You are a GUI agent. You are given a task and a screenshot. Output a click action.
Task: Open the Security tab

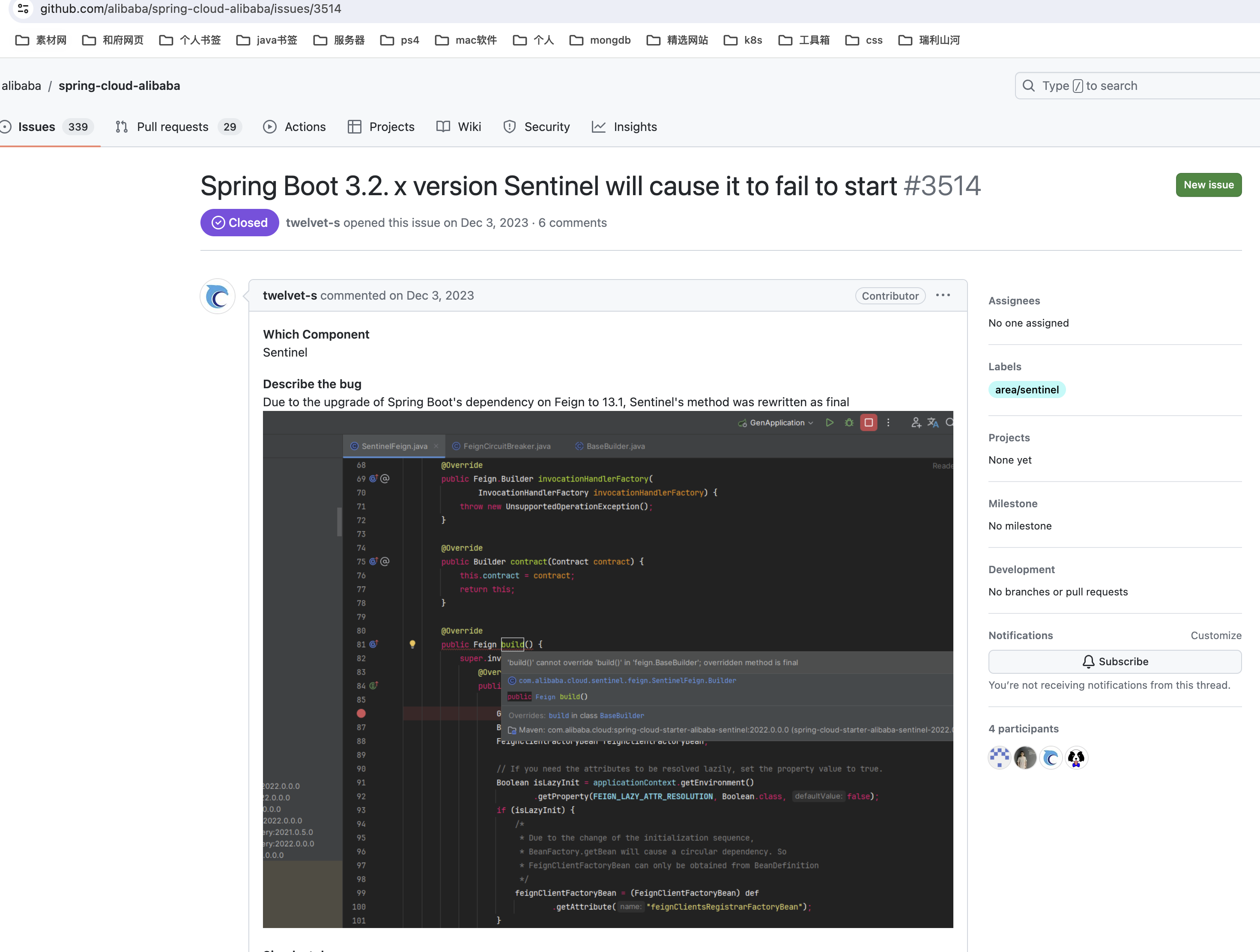[x=537, y=126]
